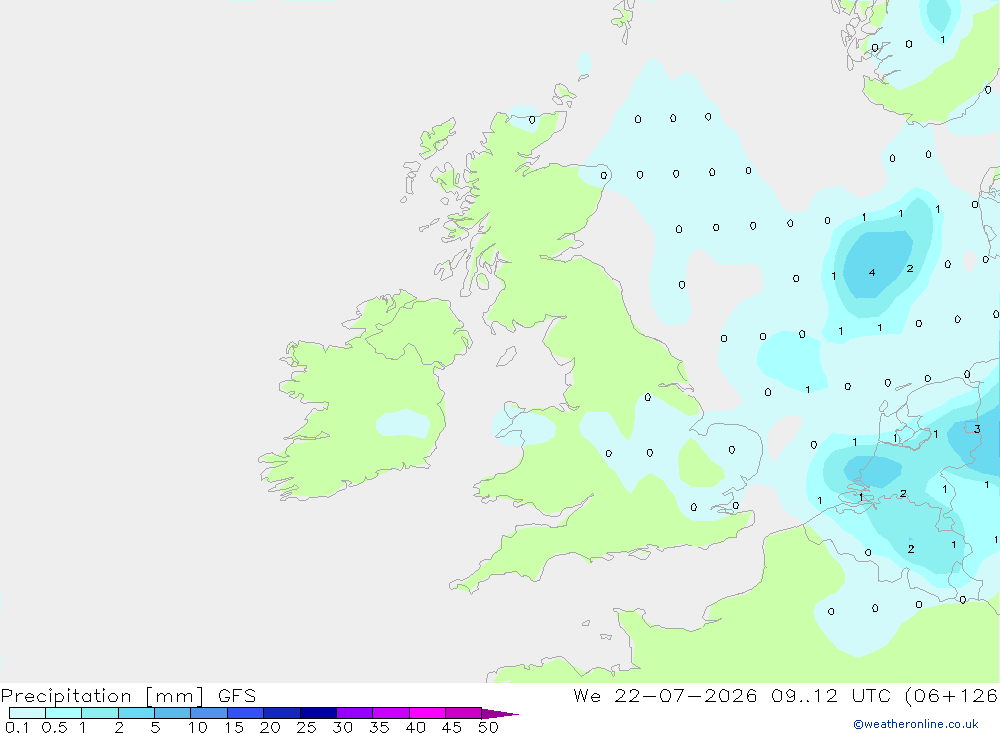Select the "30" legend scale label
The height and width of the screenshot is (733, 1000).
pyautogui.click(x=342, y=727)
